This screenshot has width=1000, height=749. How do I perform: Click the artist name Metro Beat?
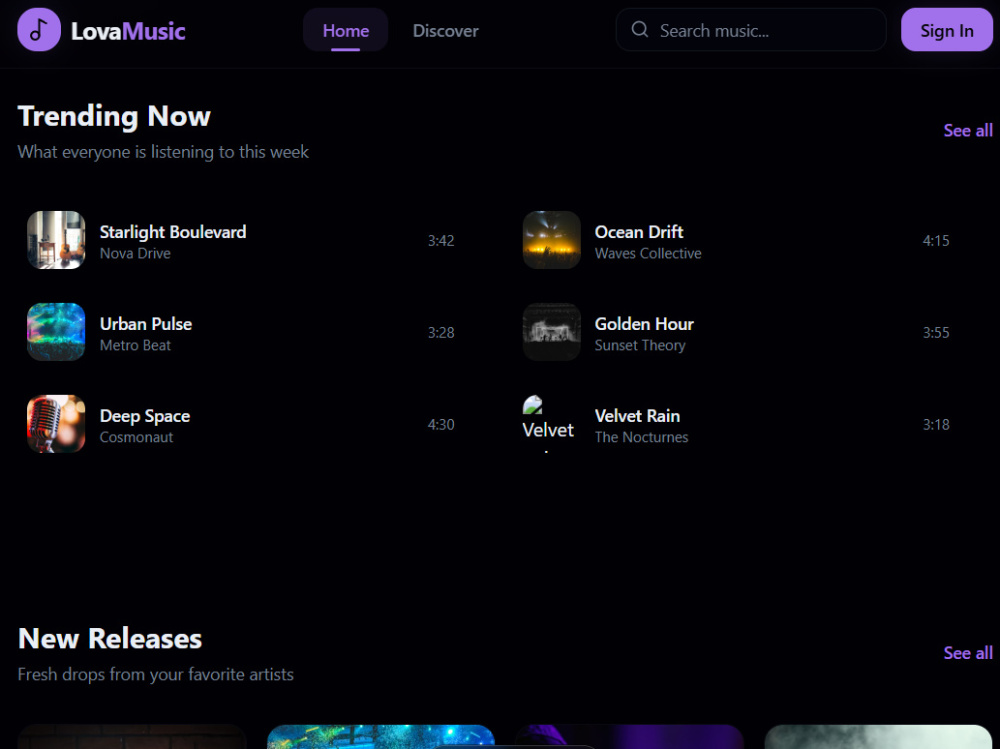click(135, 345)
